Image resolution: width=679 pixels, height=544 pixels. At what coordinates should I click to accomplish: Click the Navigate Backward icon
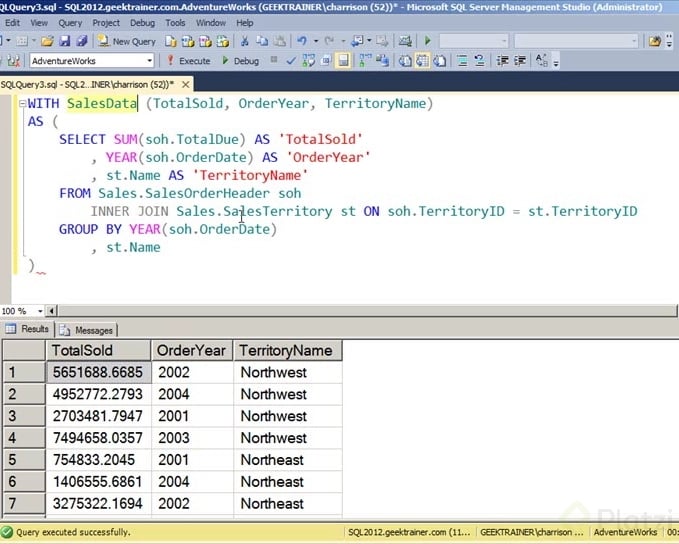click(x=357, y=41)
